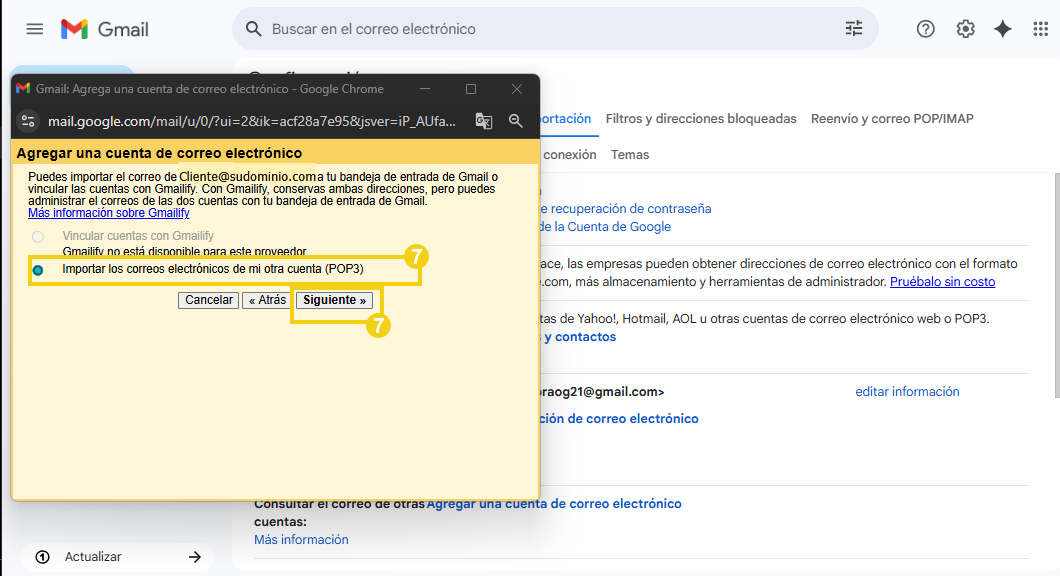Click the « Atrás button
Image resolution: width=1060 pixels, height=576 pixels.
(267, 300)
